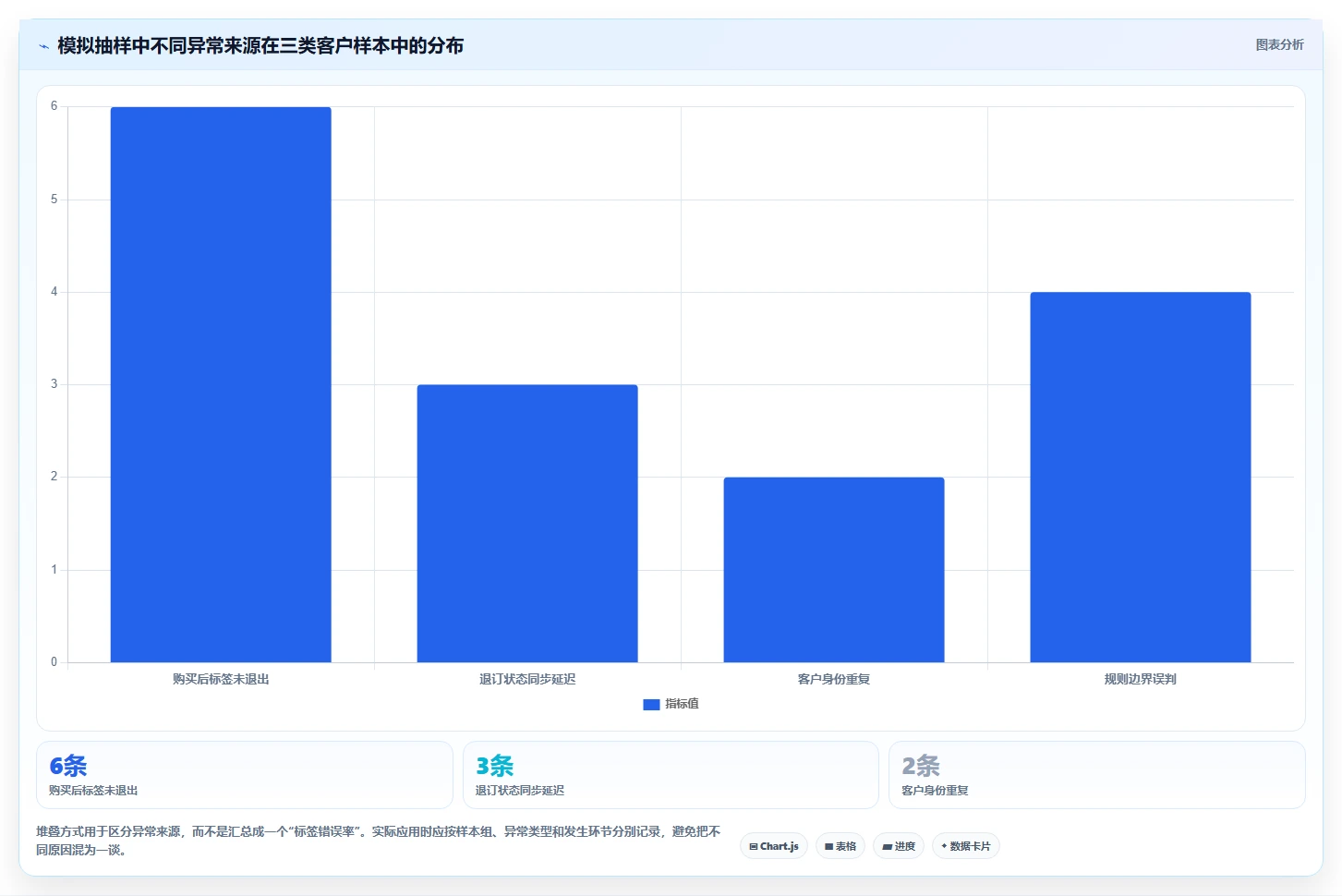Screen dimensions: 1342x896
Task: Toggle the 指标值 legend entry
Action: pyautogui.click(x=671, y=704)
